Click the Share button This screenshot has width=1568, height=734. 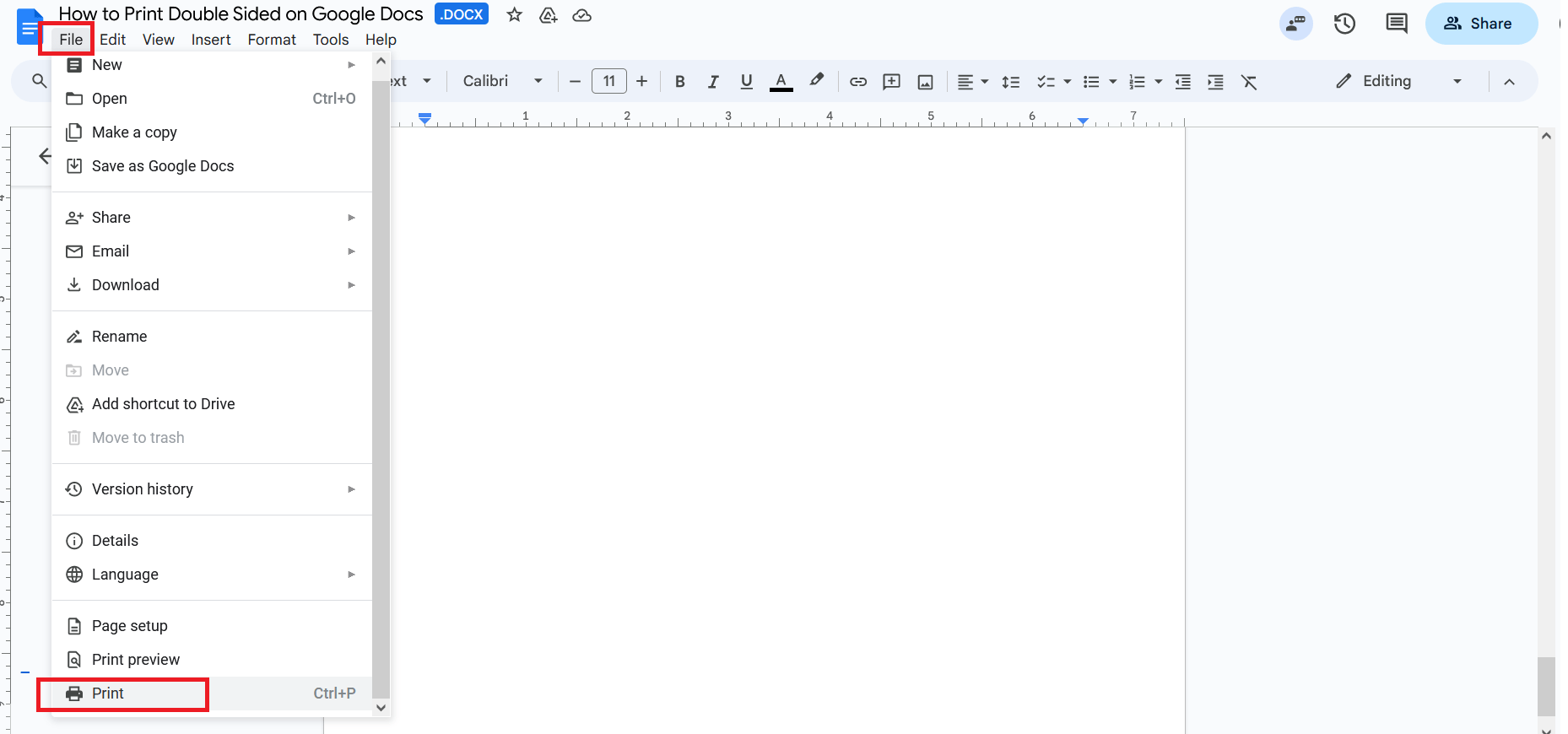[1481, 24]
